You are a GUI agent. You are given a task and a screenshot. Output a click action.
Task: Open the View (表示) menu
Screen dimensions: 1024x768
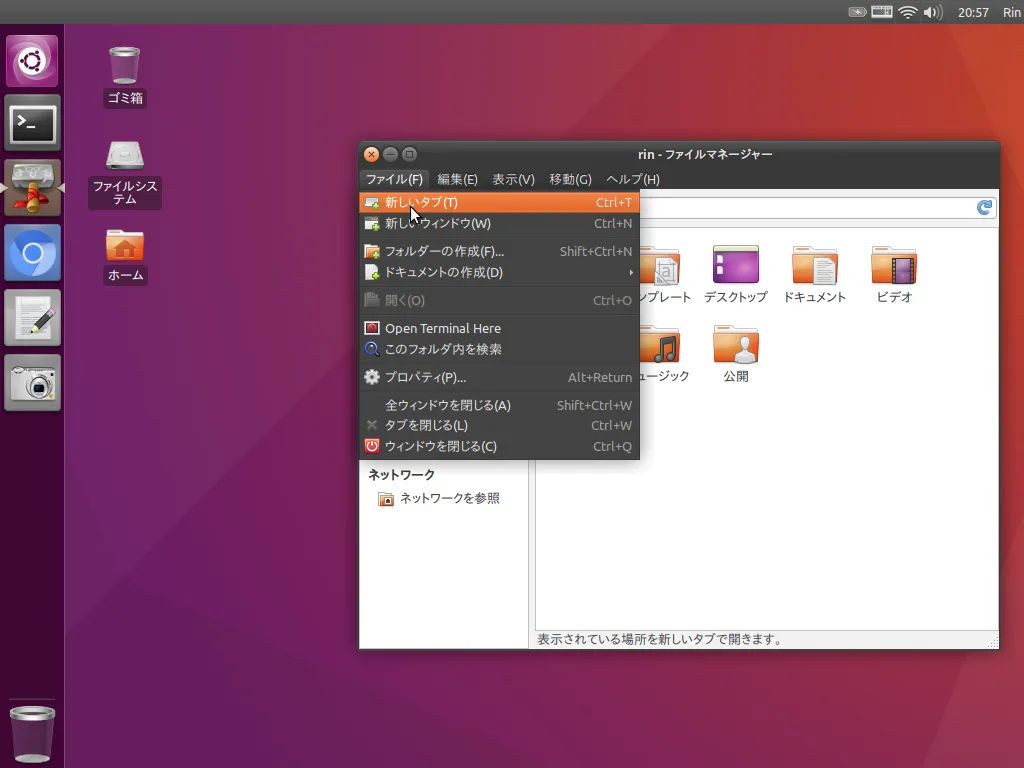click(513, 180)
